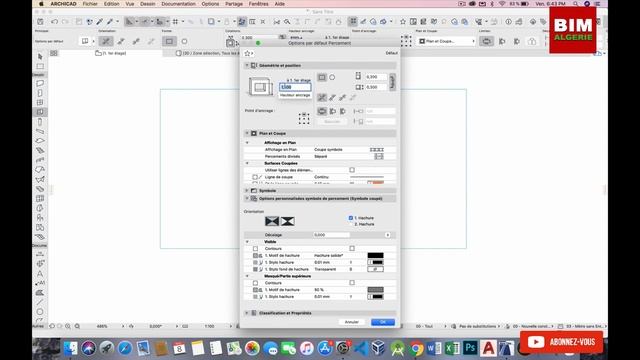Collapse the Masqué/Partie supérieure group
Viewport: 640px width, 360px height.
[247, 276]
